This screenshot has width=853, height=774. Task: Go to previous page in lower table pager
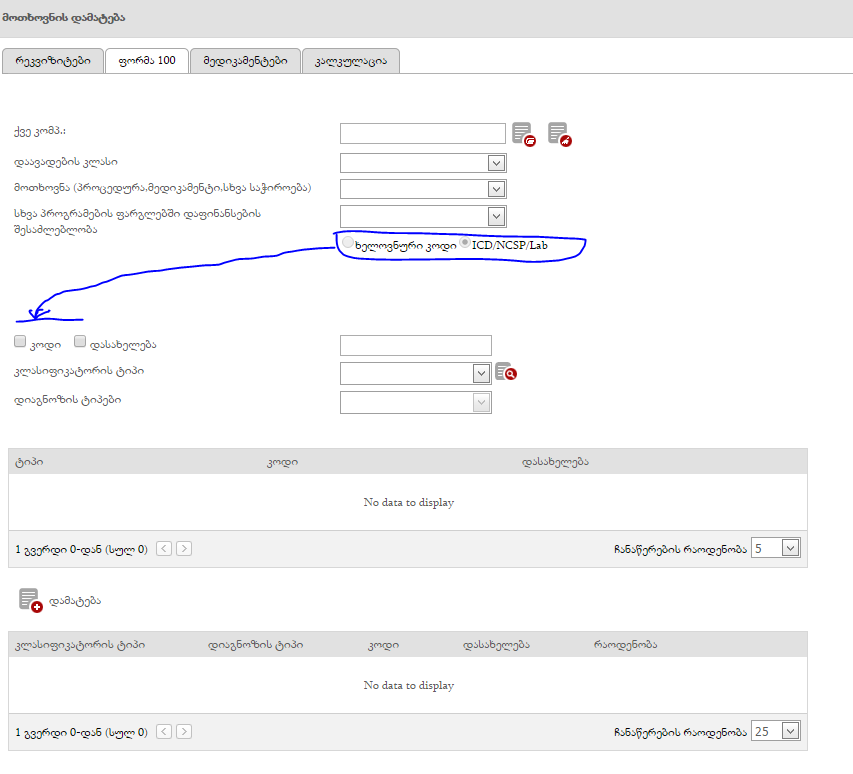tap(164, 732)
